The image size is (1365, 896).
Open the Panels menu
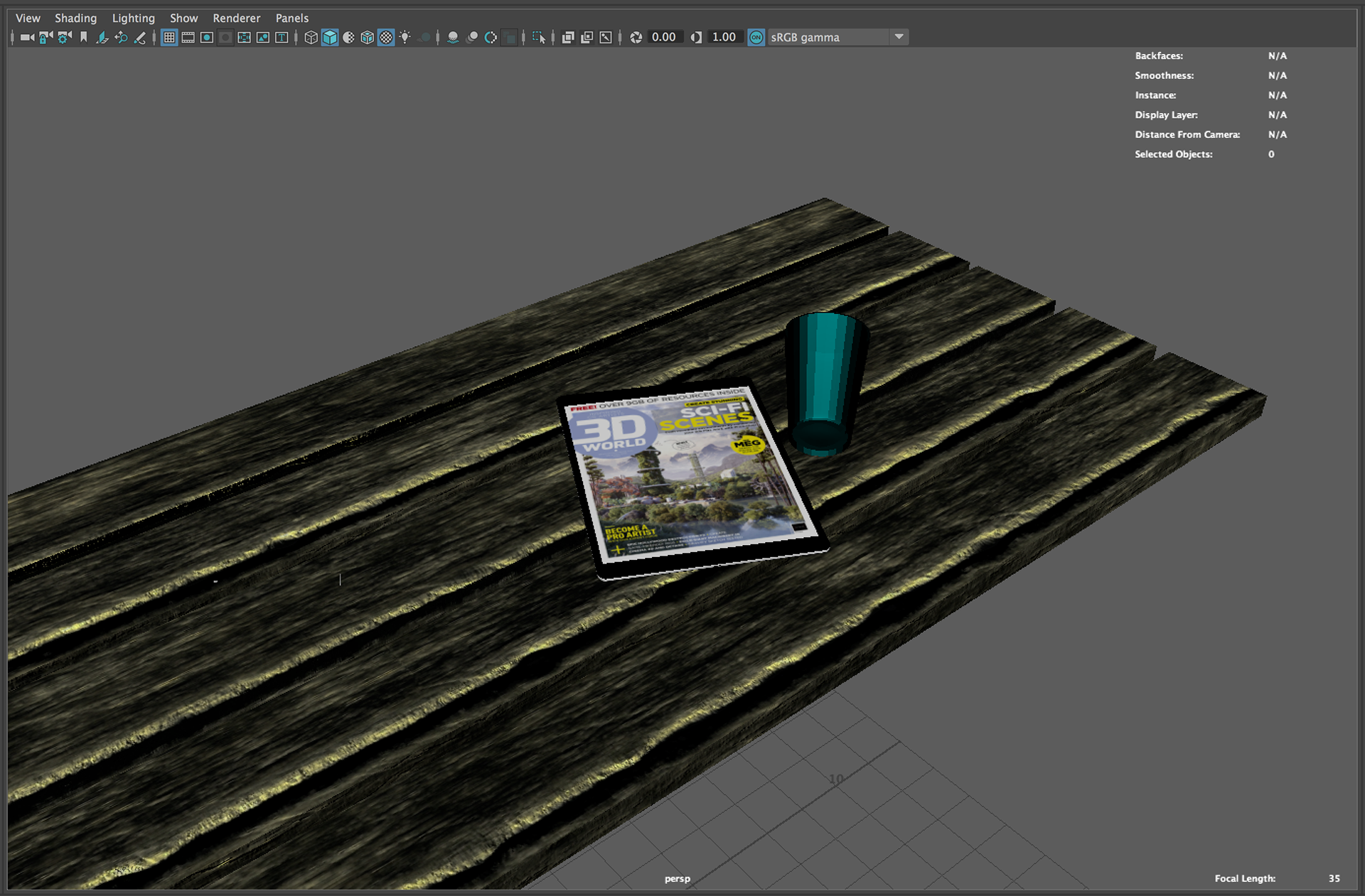tap(291, 18)
